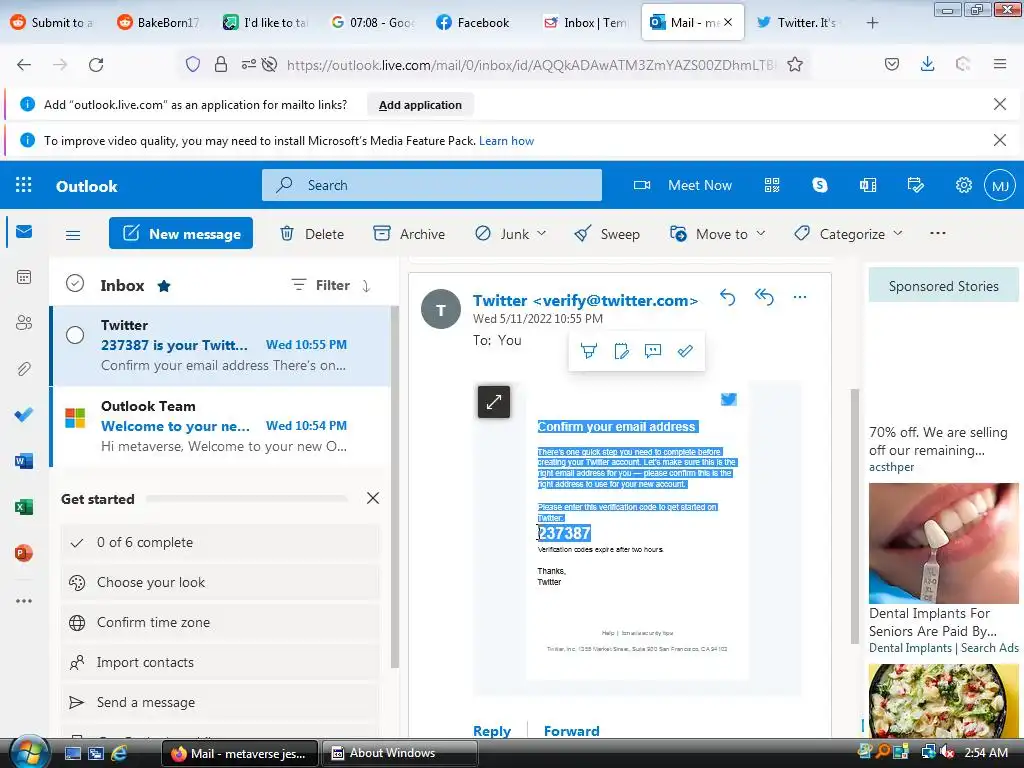Viewport: 1024px width, 768px height.
Task: Dismiss the mailto application notification bar
Action: coord(999,104)
